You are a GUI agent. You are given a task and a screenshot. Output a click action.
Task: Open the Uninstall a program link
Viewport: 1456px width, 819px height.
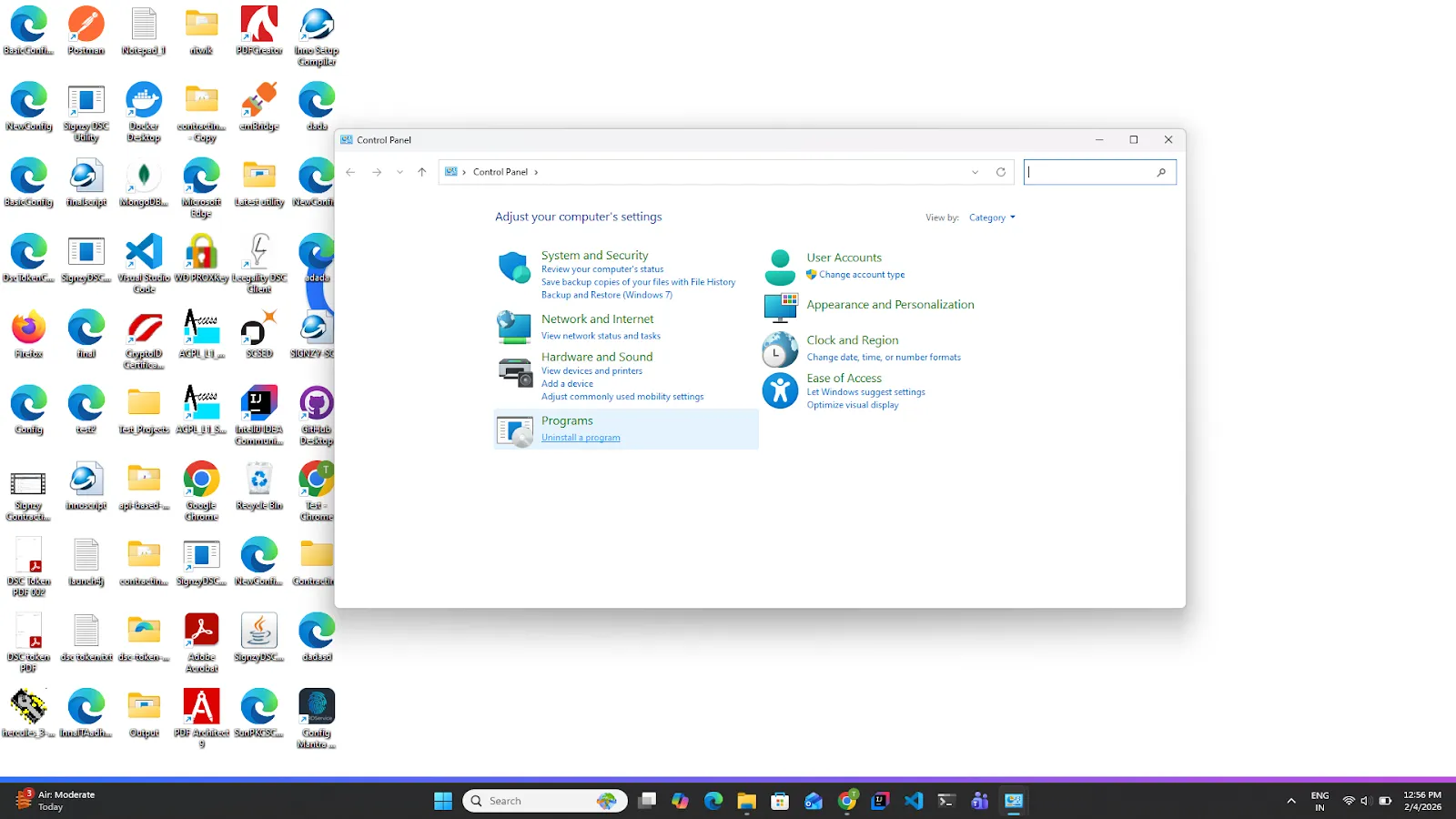[581, 438]
